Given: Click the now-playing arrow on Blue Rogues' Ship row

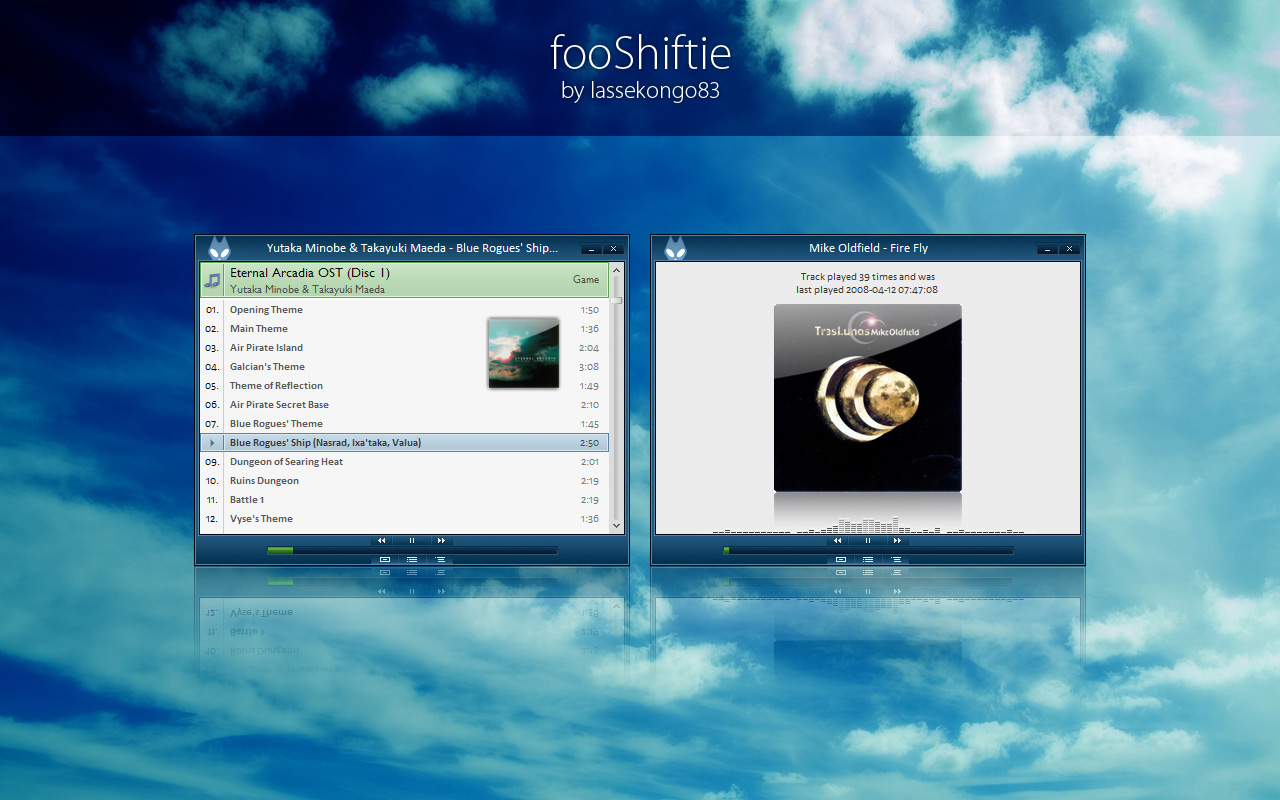Looking at the screenshot, I should [x=212, y=443].
